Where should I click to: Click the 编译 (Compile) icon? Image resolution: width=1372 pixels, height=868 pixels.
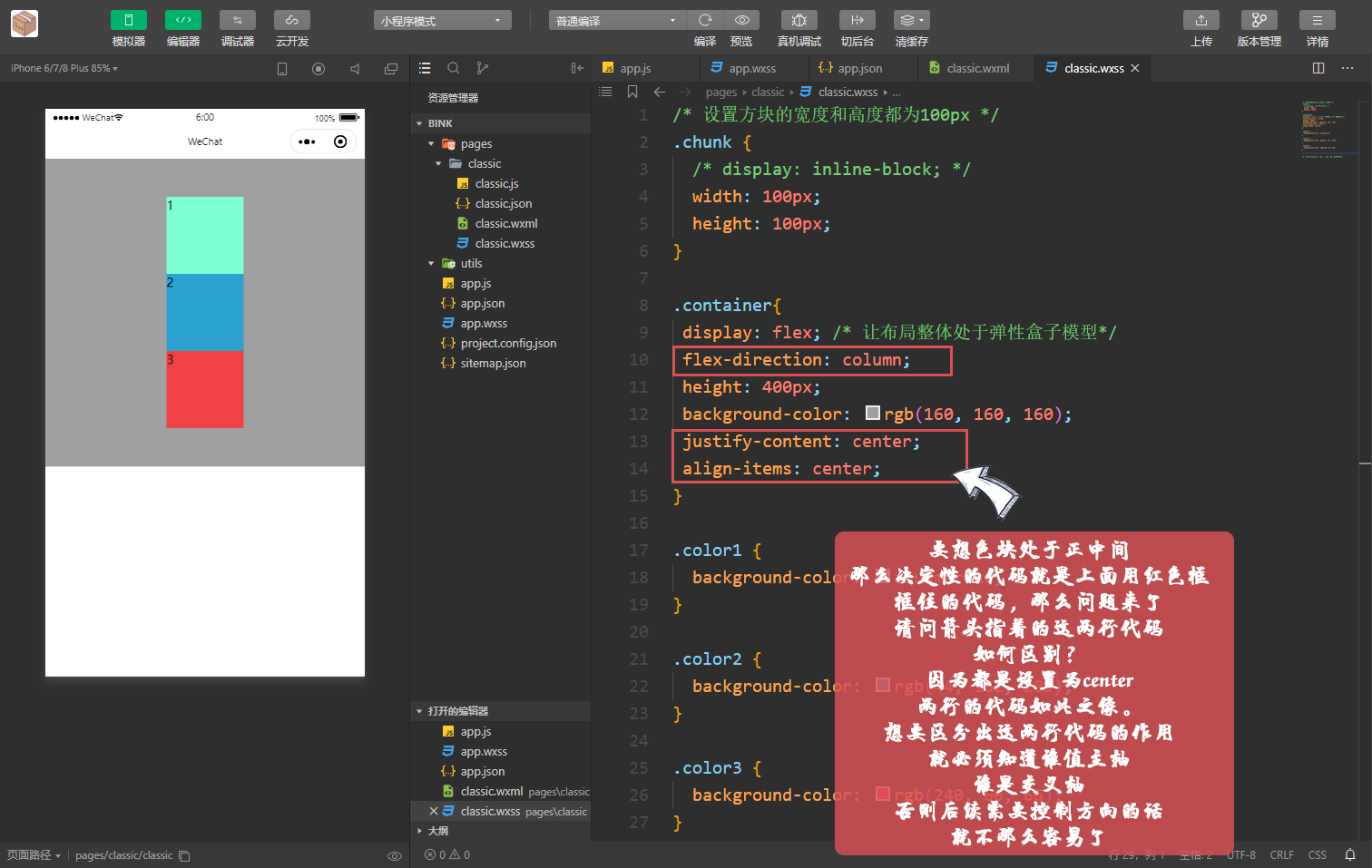point(705,20)
